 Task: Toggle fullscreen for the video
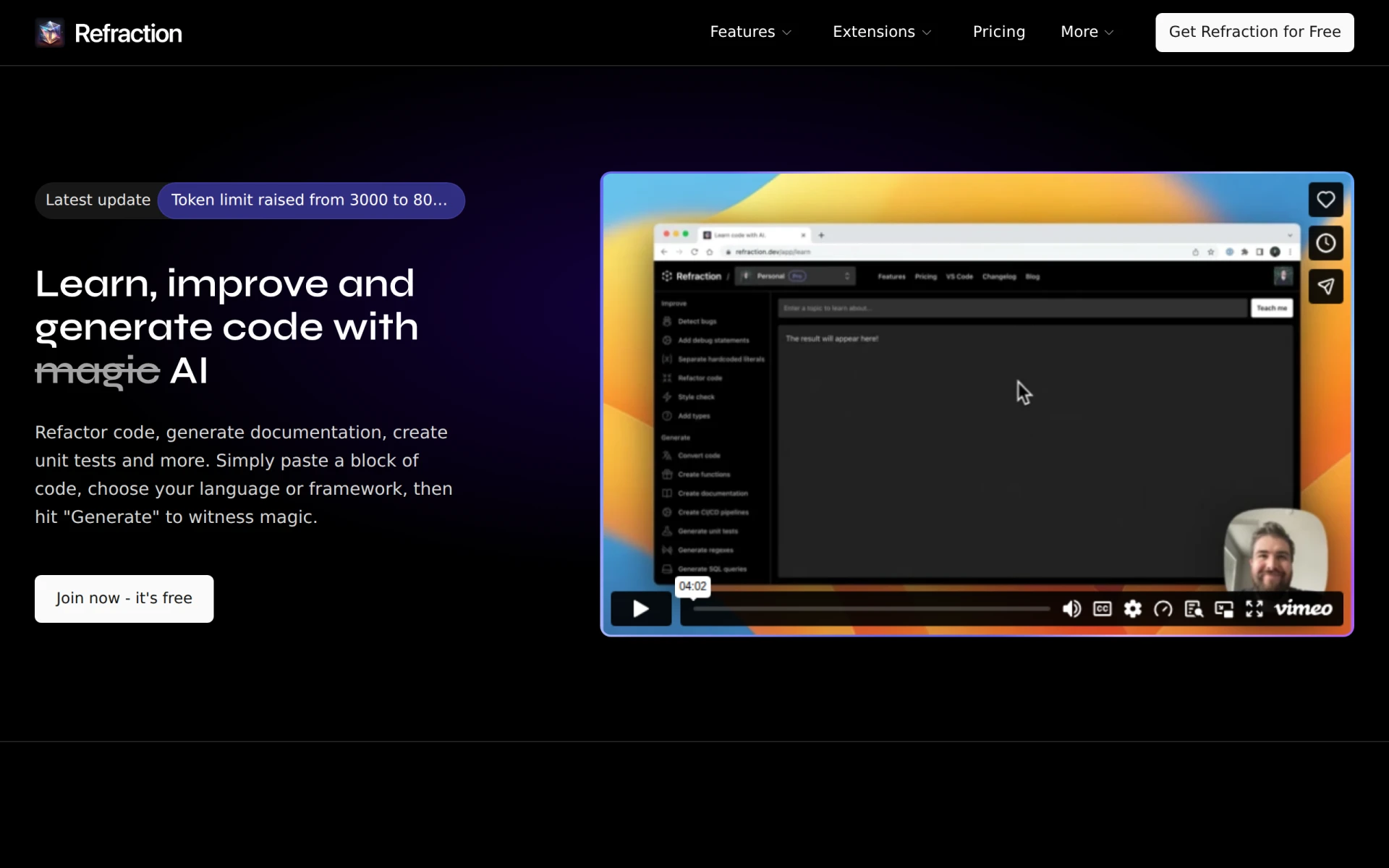[x=1254, y=609]
